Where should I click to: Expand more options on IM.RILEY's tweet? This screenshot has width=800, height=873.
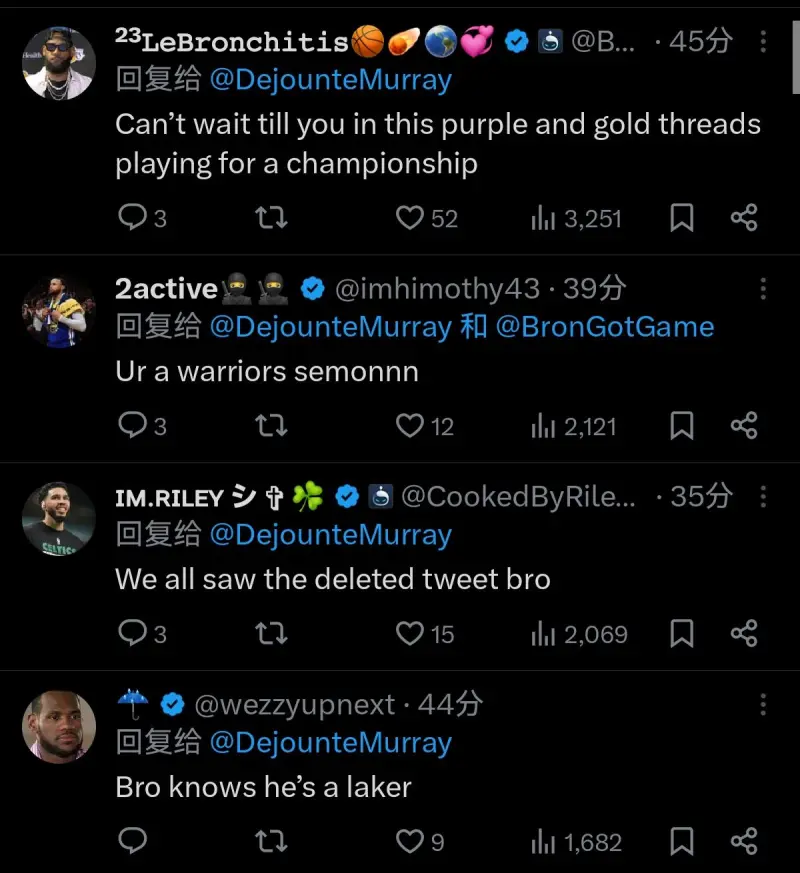click(764, 496)
